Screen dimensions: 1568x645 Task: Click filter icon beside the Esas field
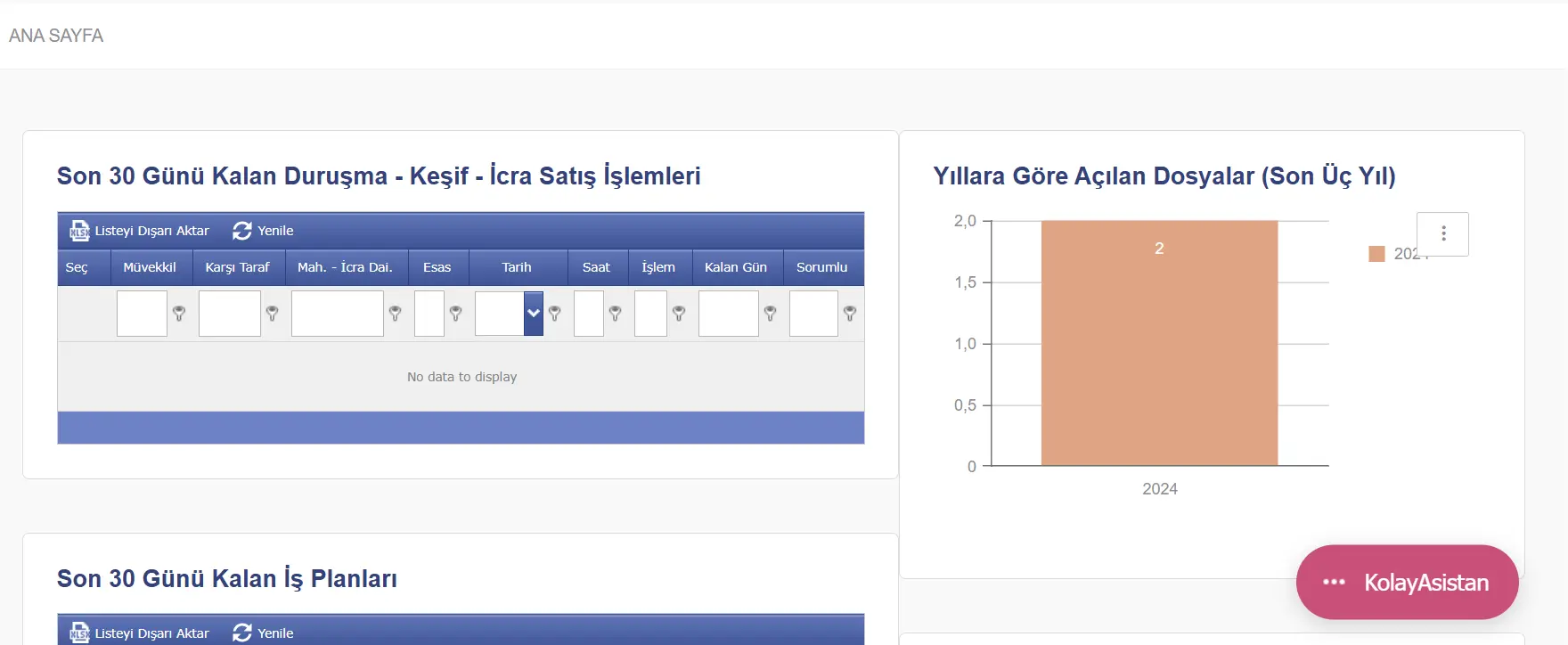coord(456,314)
